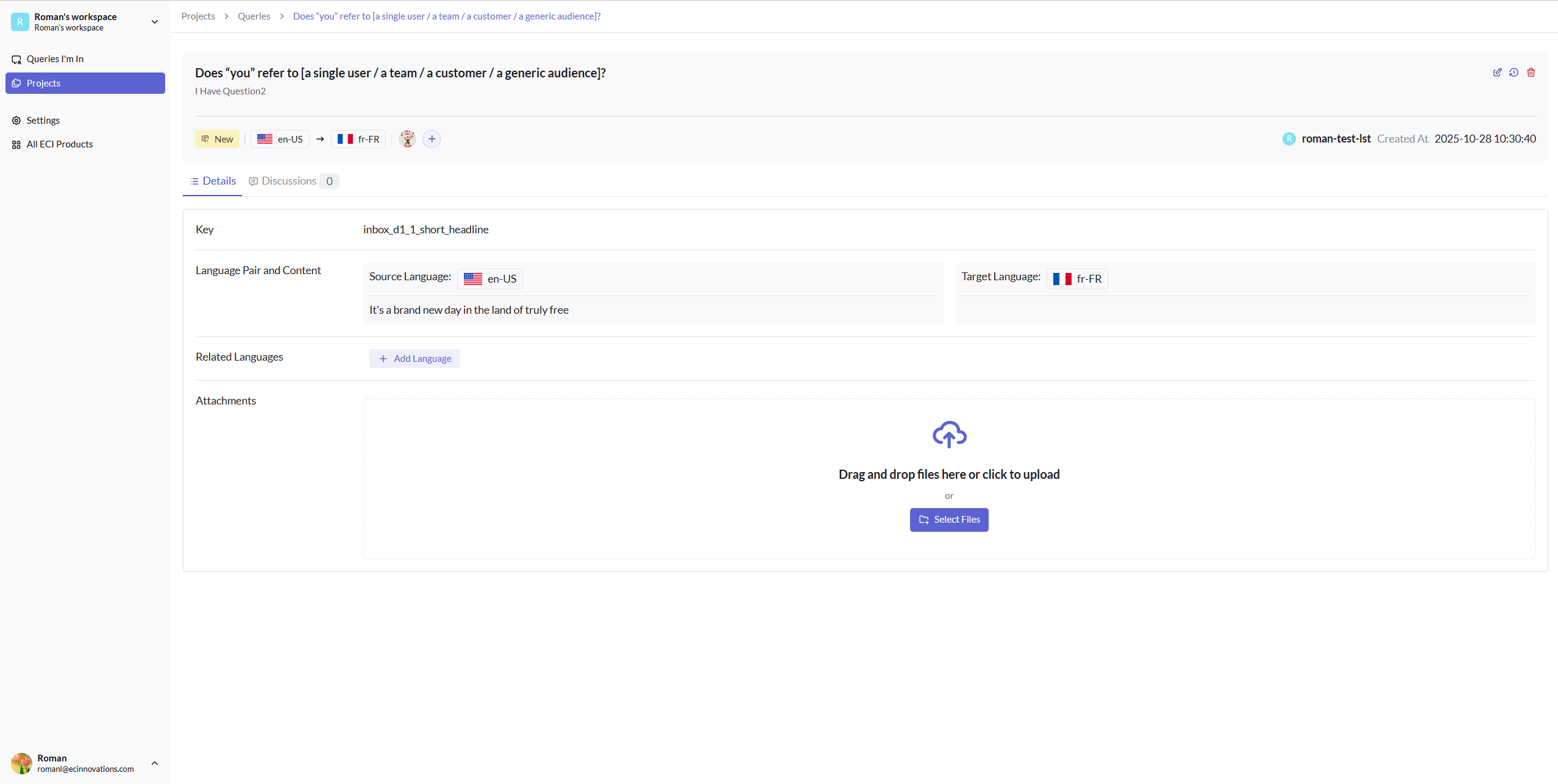Open workspace Settings
This screenshot has height=784, width=1558.
point(43,120)
